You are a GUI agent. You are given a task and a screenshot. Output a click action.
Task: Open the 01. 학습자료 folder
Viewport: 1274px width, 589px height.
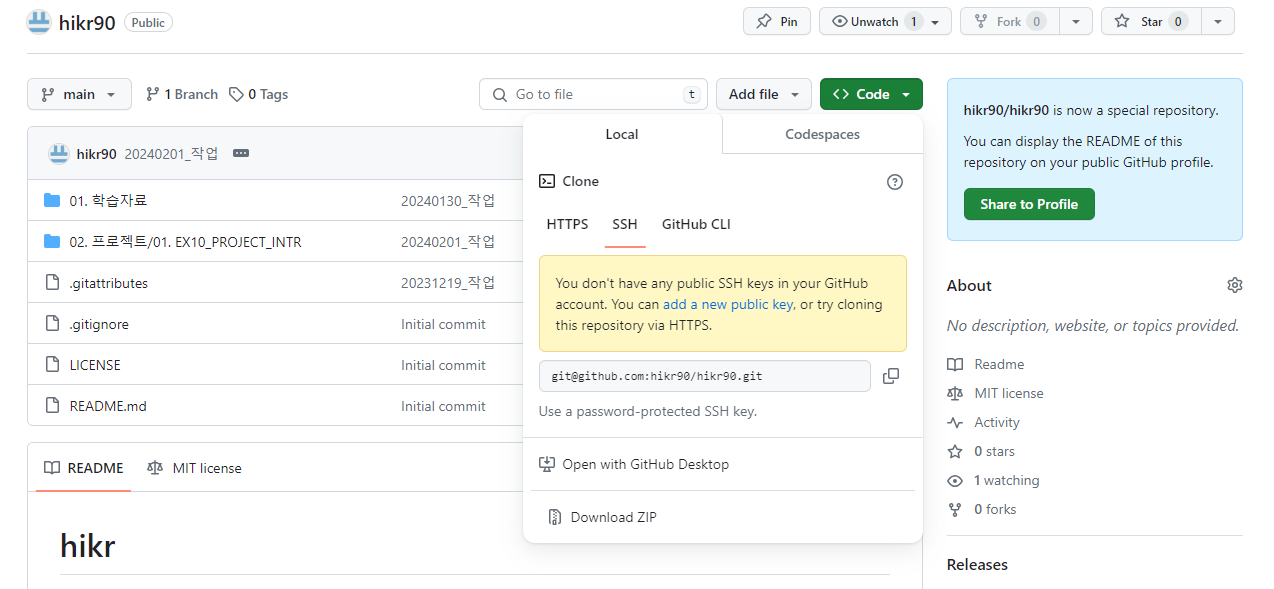[x=108, y=201]
